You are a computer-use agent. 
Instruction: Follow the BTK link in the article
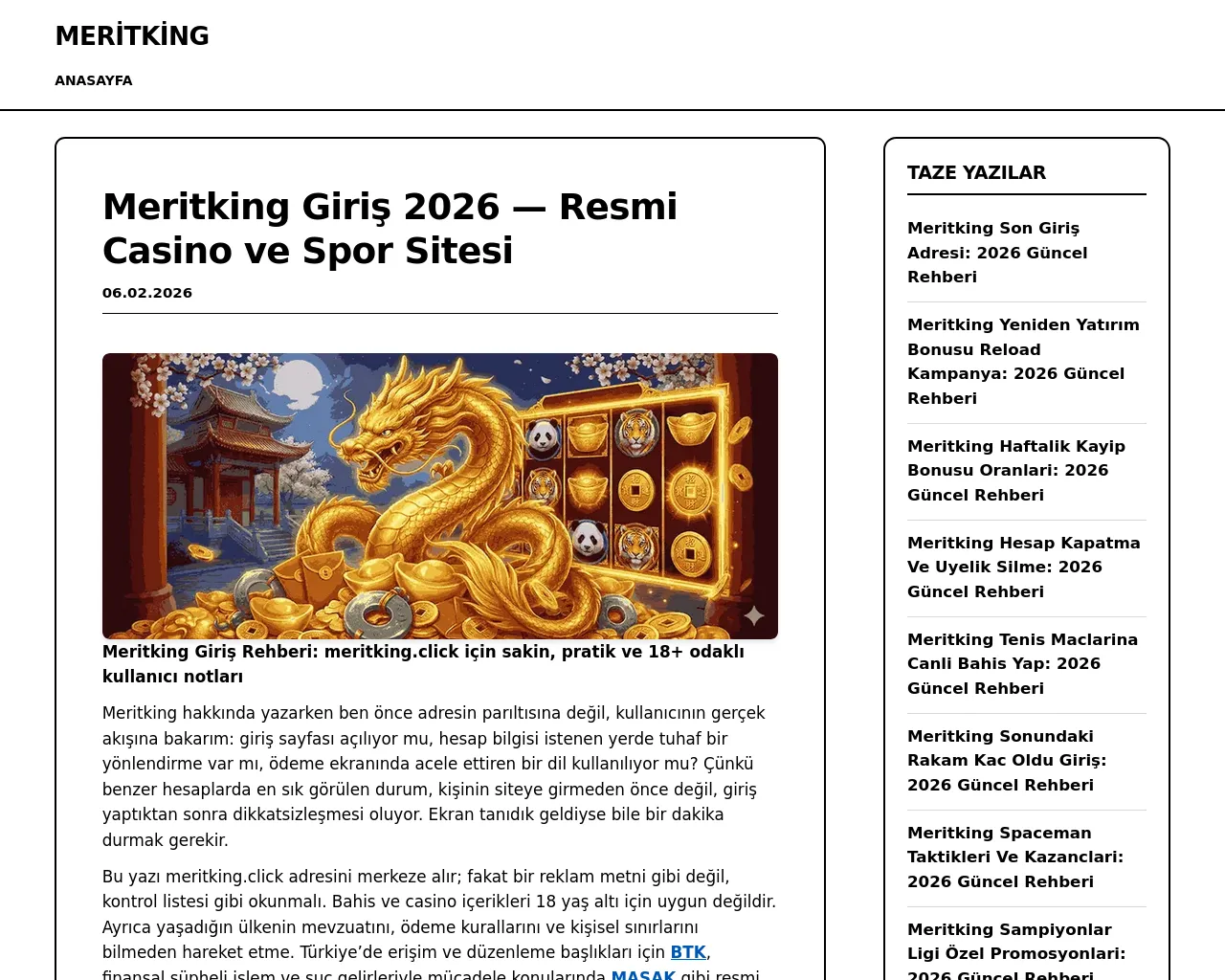(x=688, y=952)
